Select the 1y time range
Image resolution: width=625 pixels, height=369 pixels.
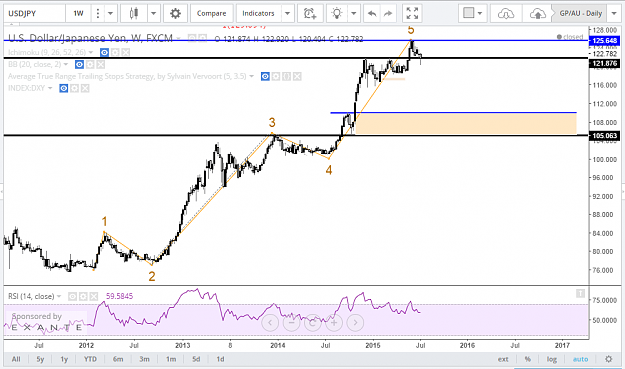click(64, 359)
